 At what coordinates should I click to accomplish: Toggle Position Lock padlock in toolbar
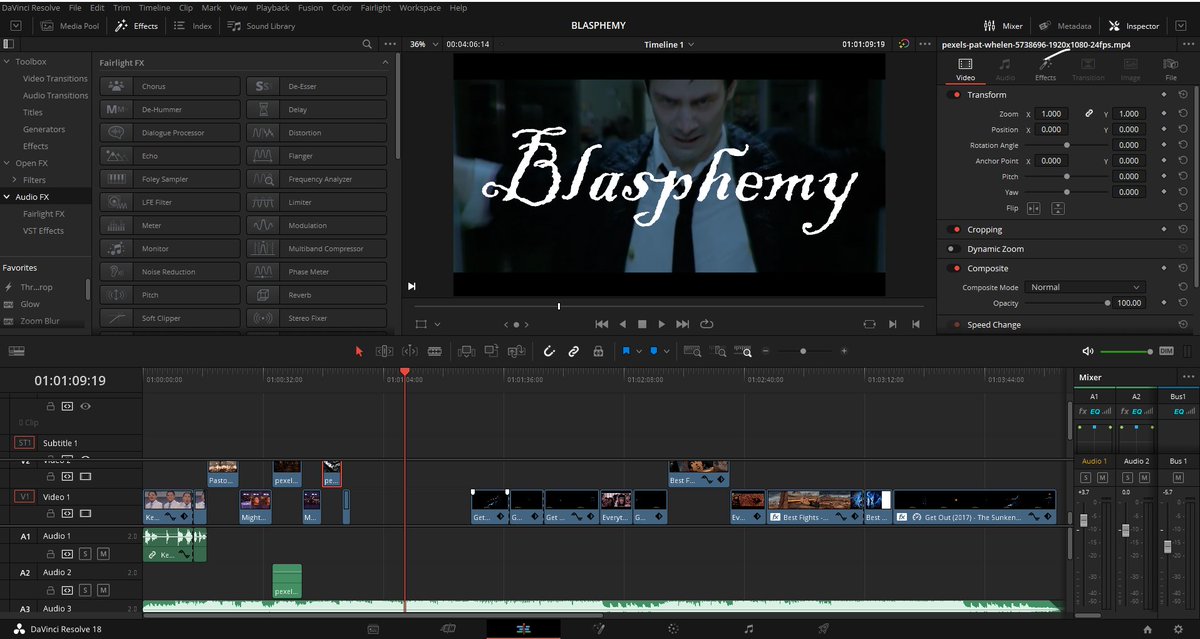(x=598, y=351)
